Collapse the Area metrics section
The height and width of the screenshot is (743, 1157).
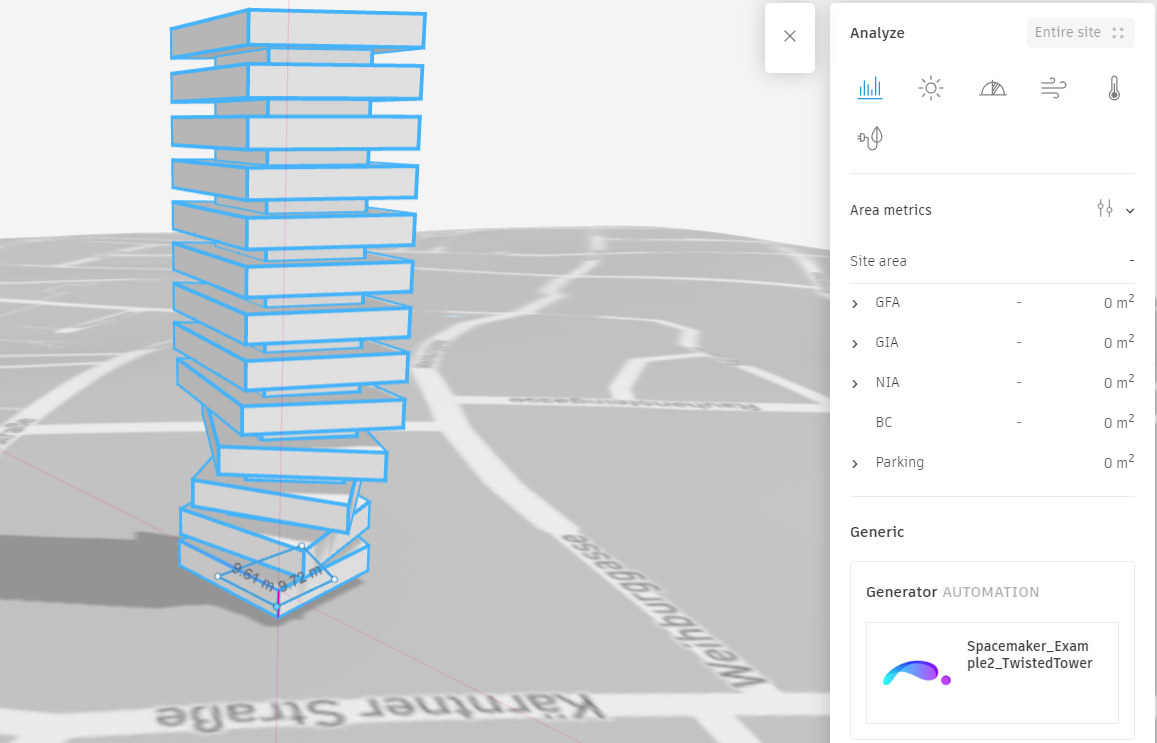point(1131,210)
